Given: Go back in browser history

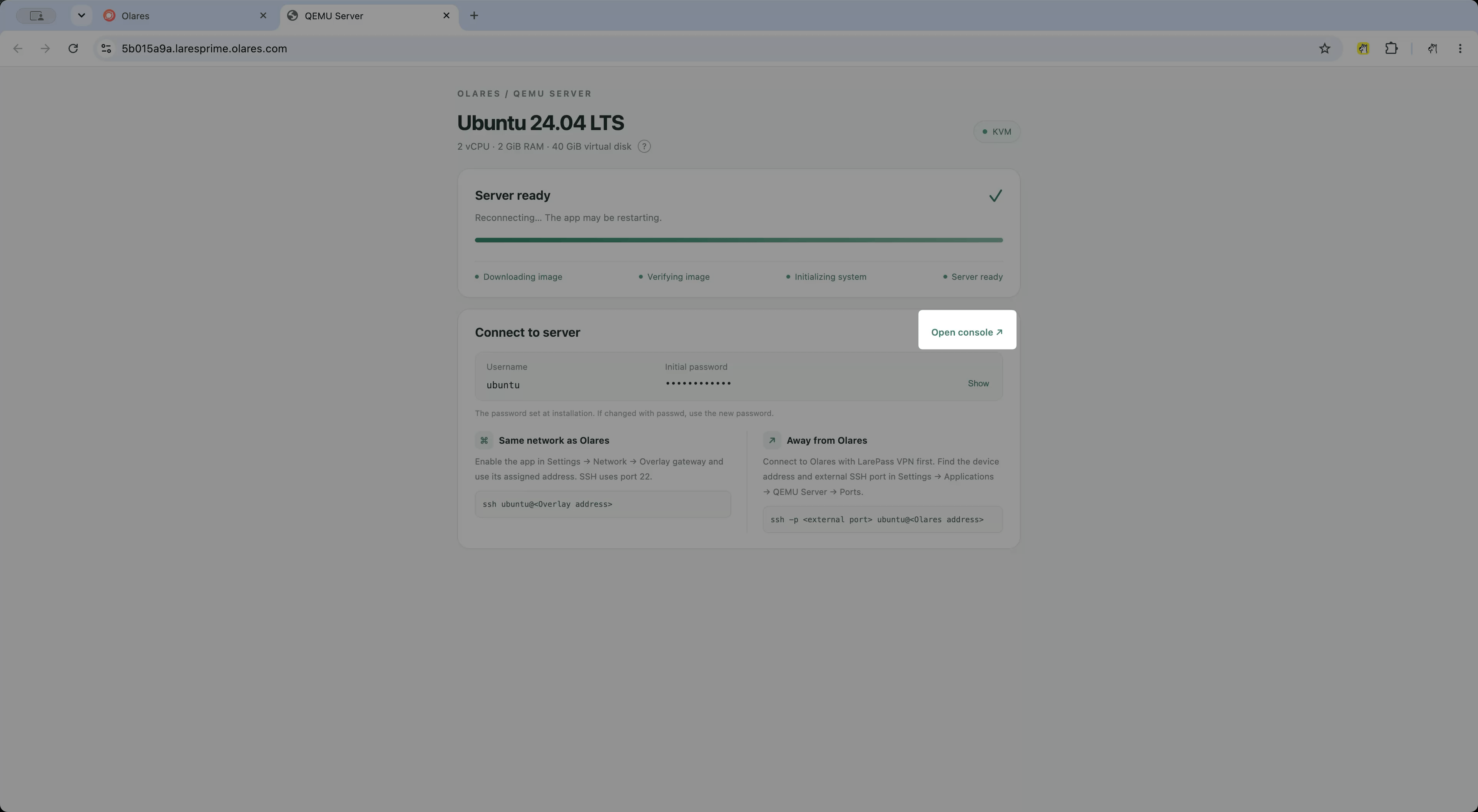Looking at the screenshot, I should (18, 49).
